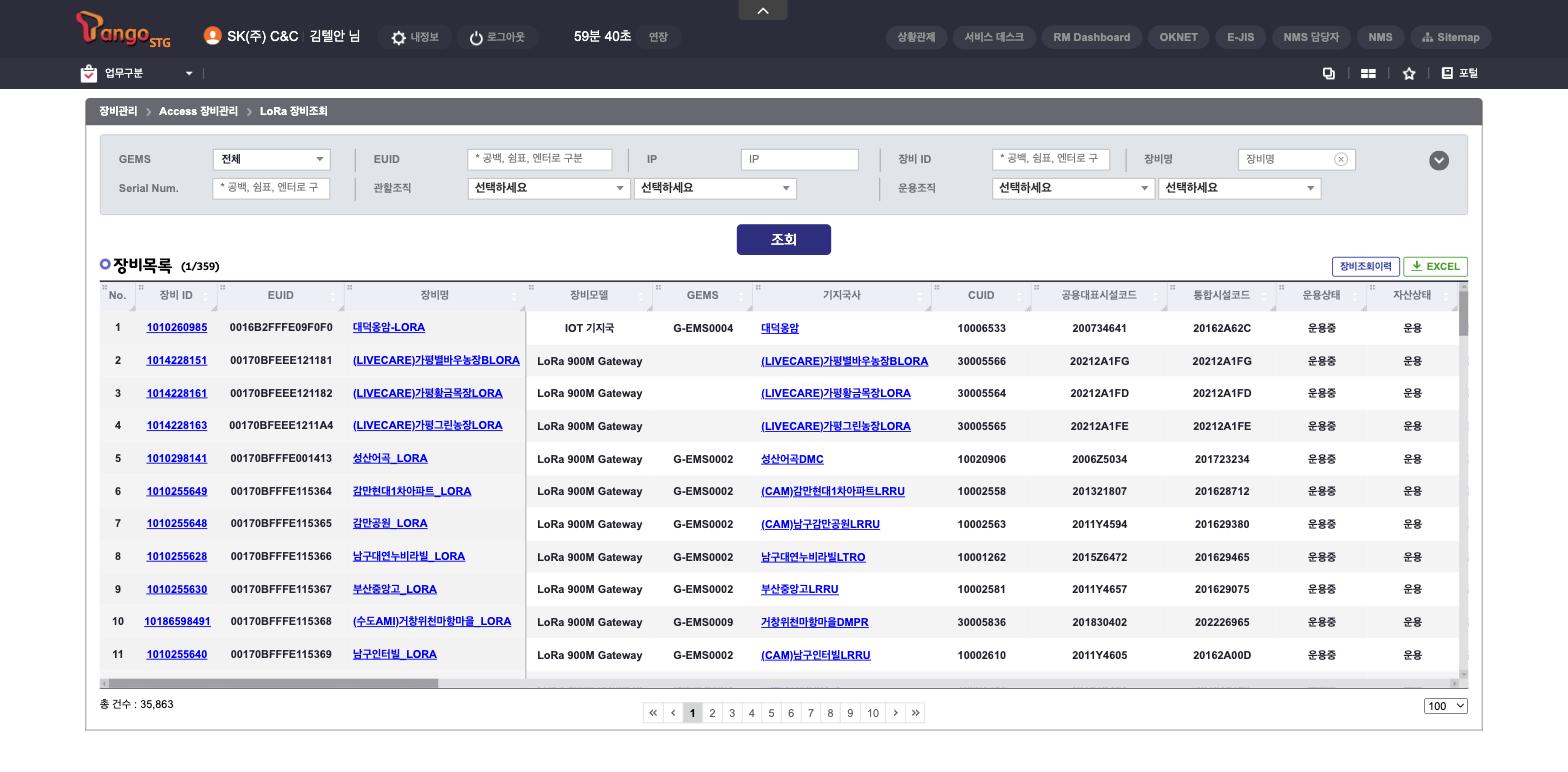Click the star favorites icon
1568x772 pixels.
click(x=1409, y=73)
